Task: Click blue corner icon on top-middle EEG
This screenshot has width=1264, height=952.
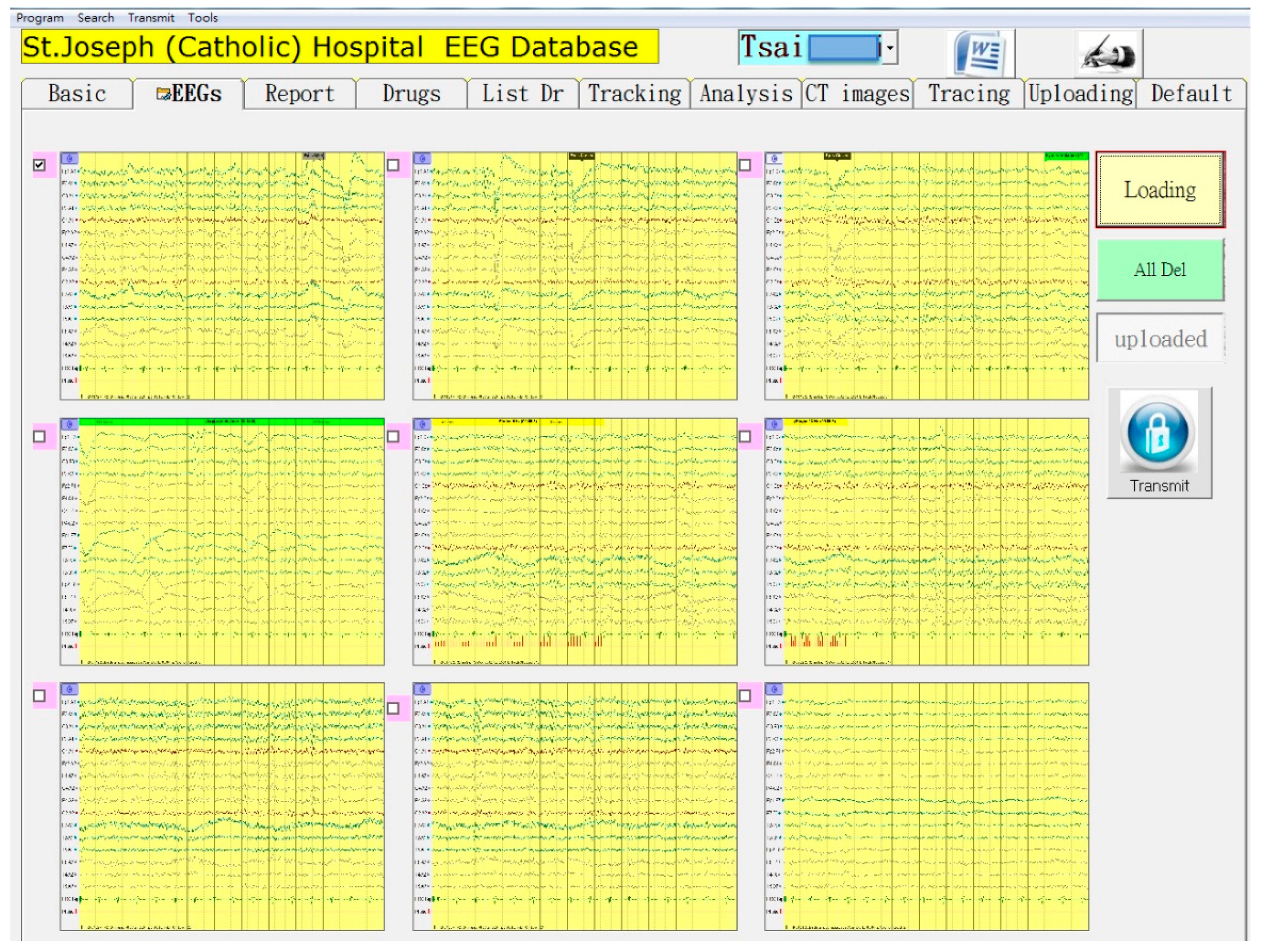Action: pos(422,158)
